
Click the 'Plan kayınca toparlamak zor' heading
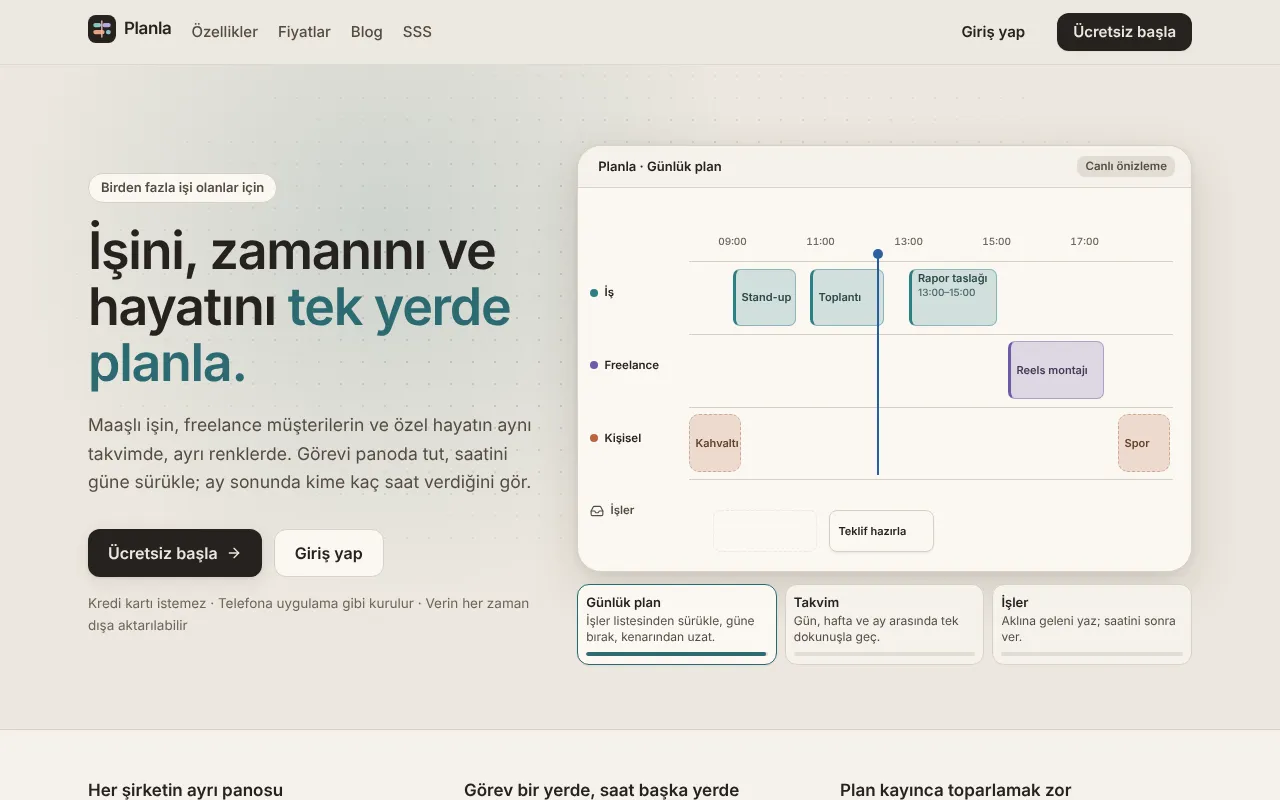[955, 790]
